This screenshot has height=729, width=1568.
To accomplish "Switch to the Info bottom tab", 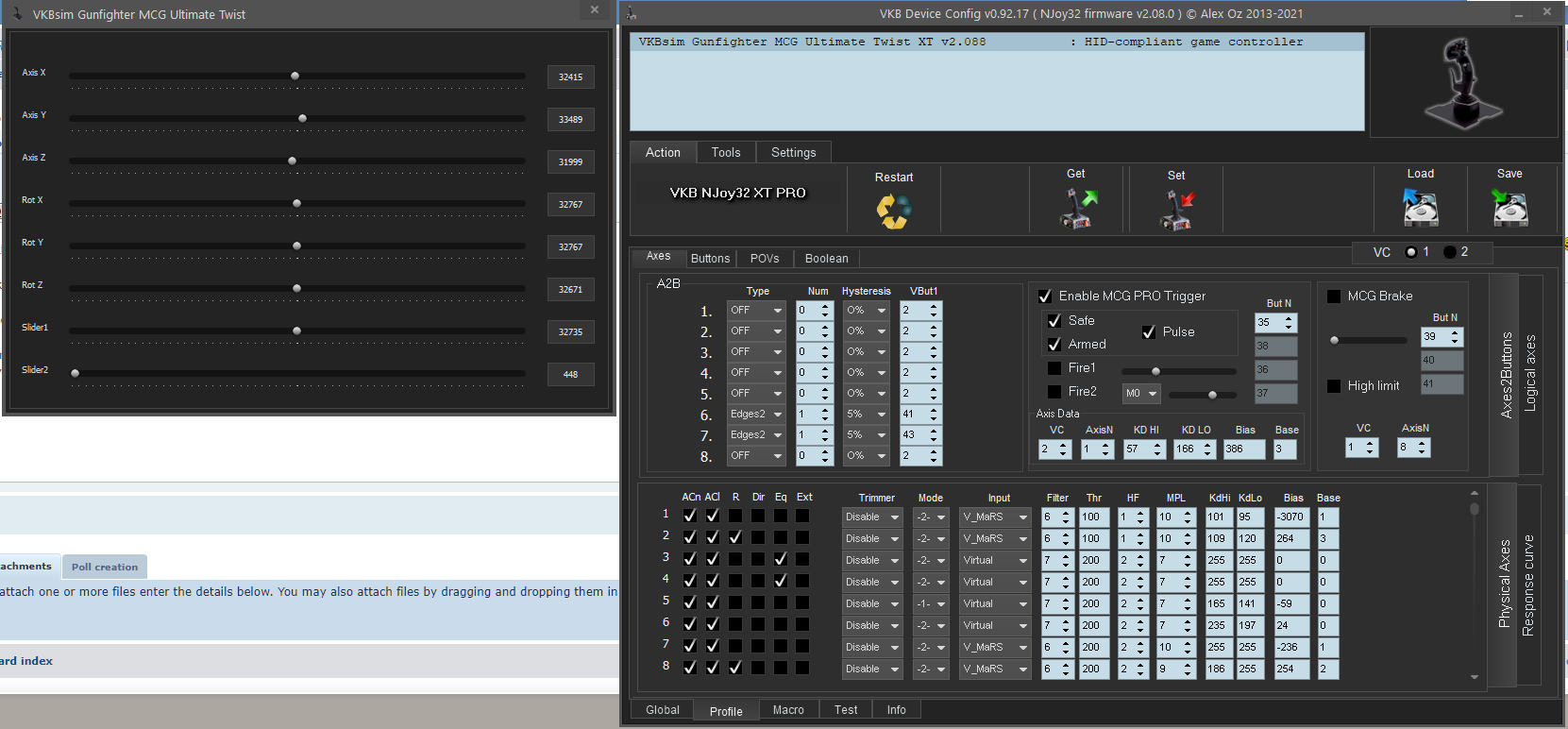I will [x=896, y=710].
